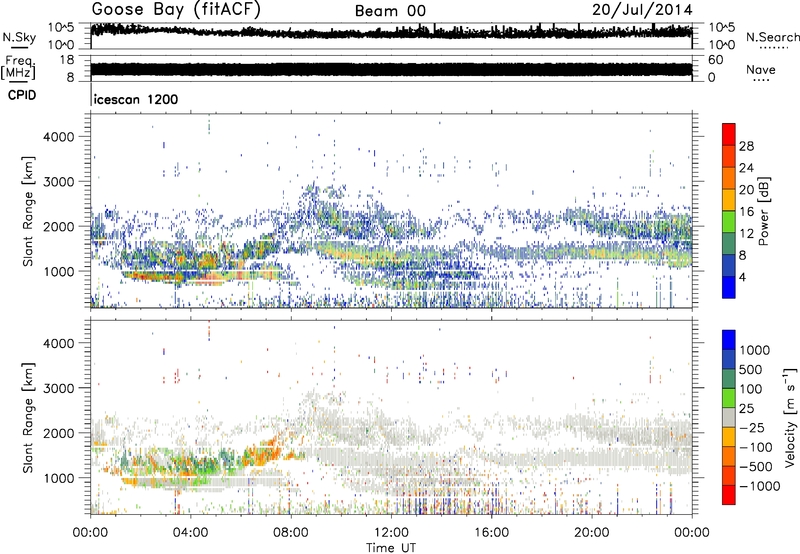Click the '4000' tick on power panel
The image size is (800, 554).
point(59,137)
